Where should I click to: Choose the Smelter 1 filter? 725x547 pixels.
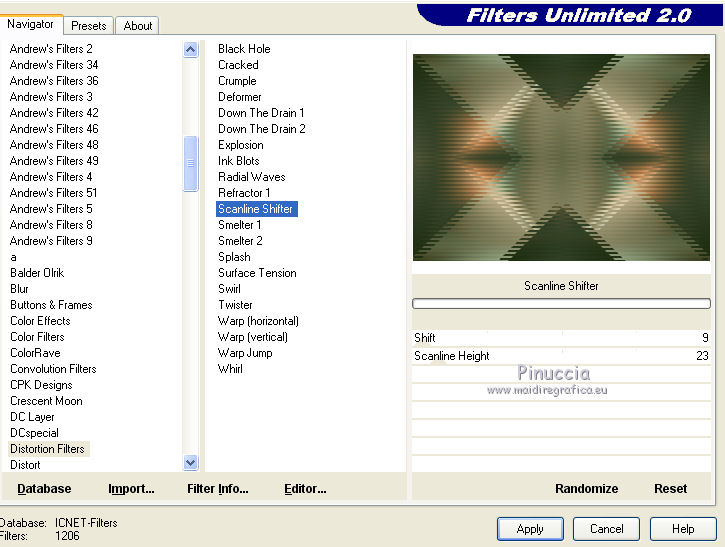click(x=240, y=225)
